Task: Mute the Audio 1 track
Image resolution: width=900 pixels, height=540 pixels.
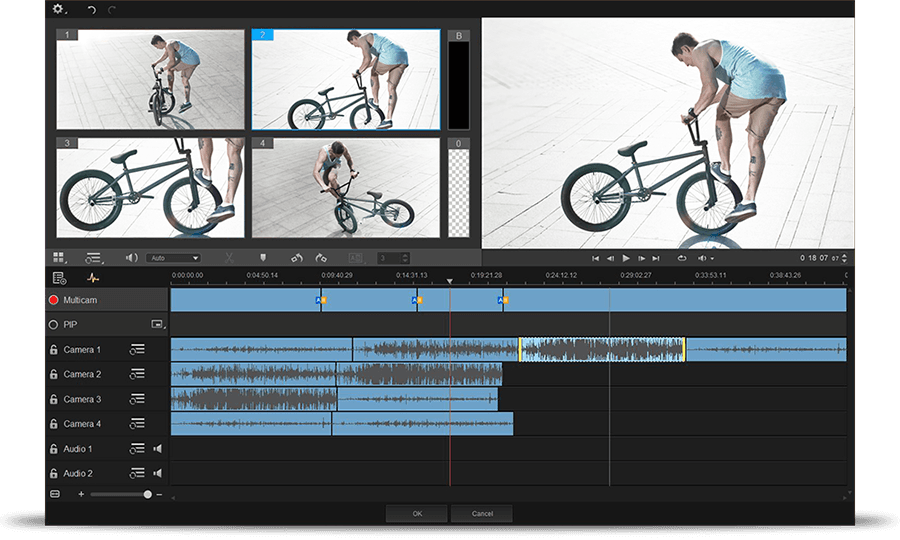Action: click(157, 449)
